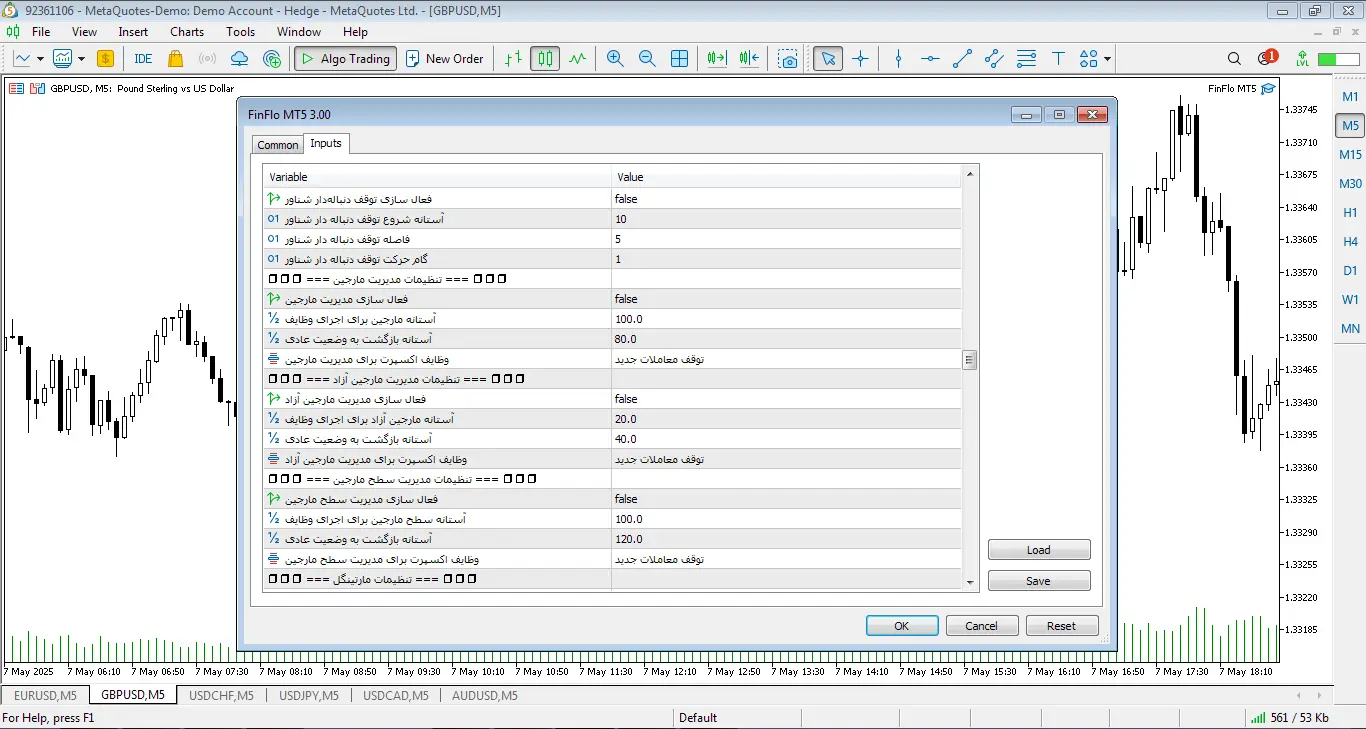Expand the chart templates dropdown

coord(82,59)
